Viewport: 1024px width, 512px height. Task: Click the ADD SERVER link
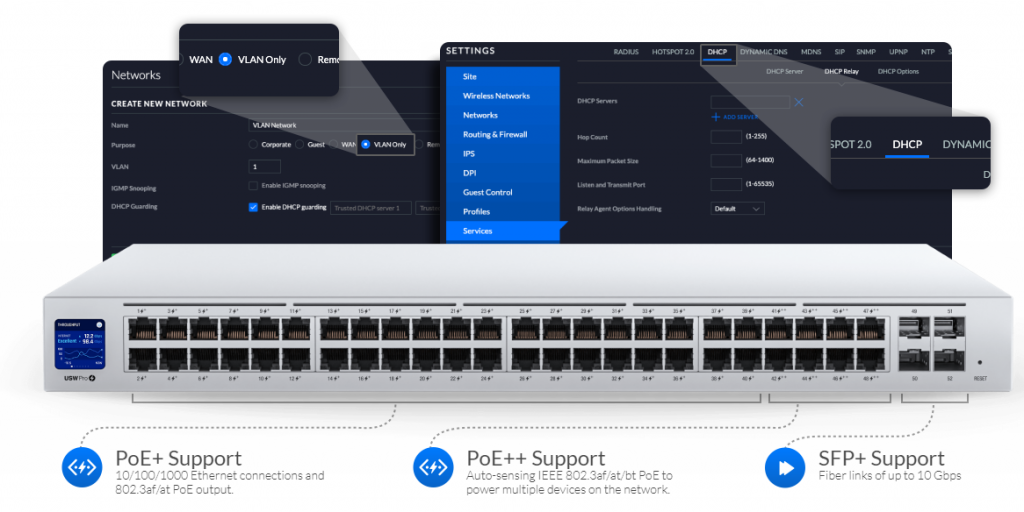tap(735, 117)
